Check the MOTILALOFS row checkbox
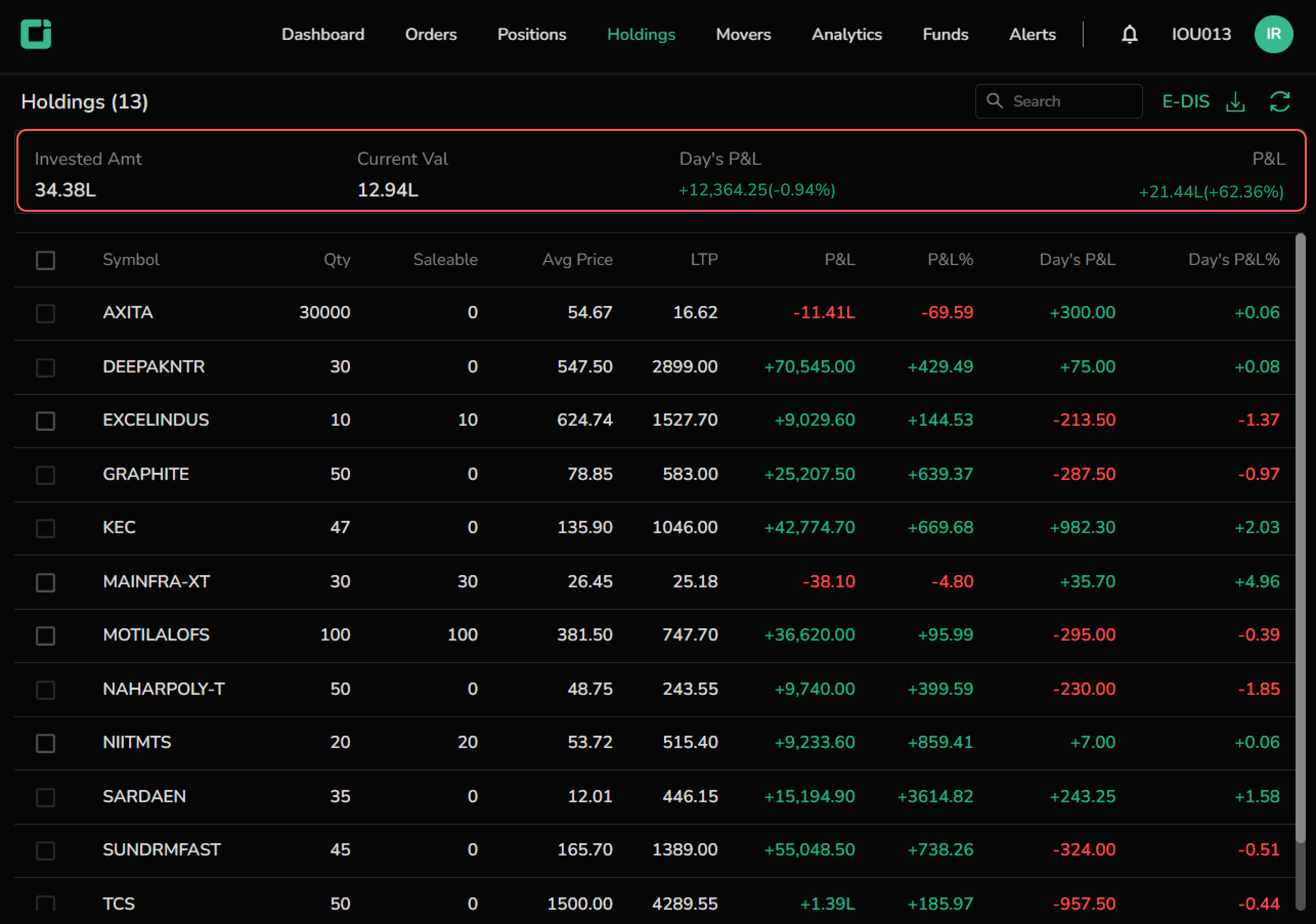Viewport: 1316px width, 924px height. 45,635
